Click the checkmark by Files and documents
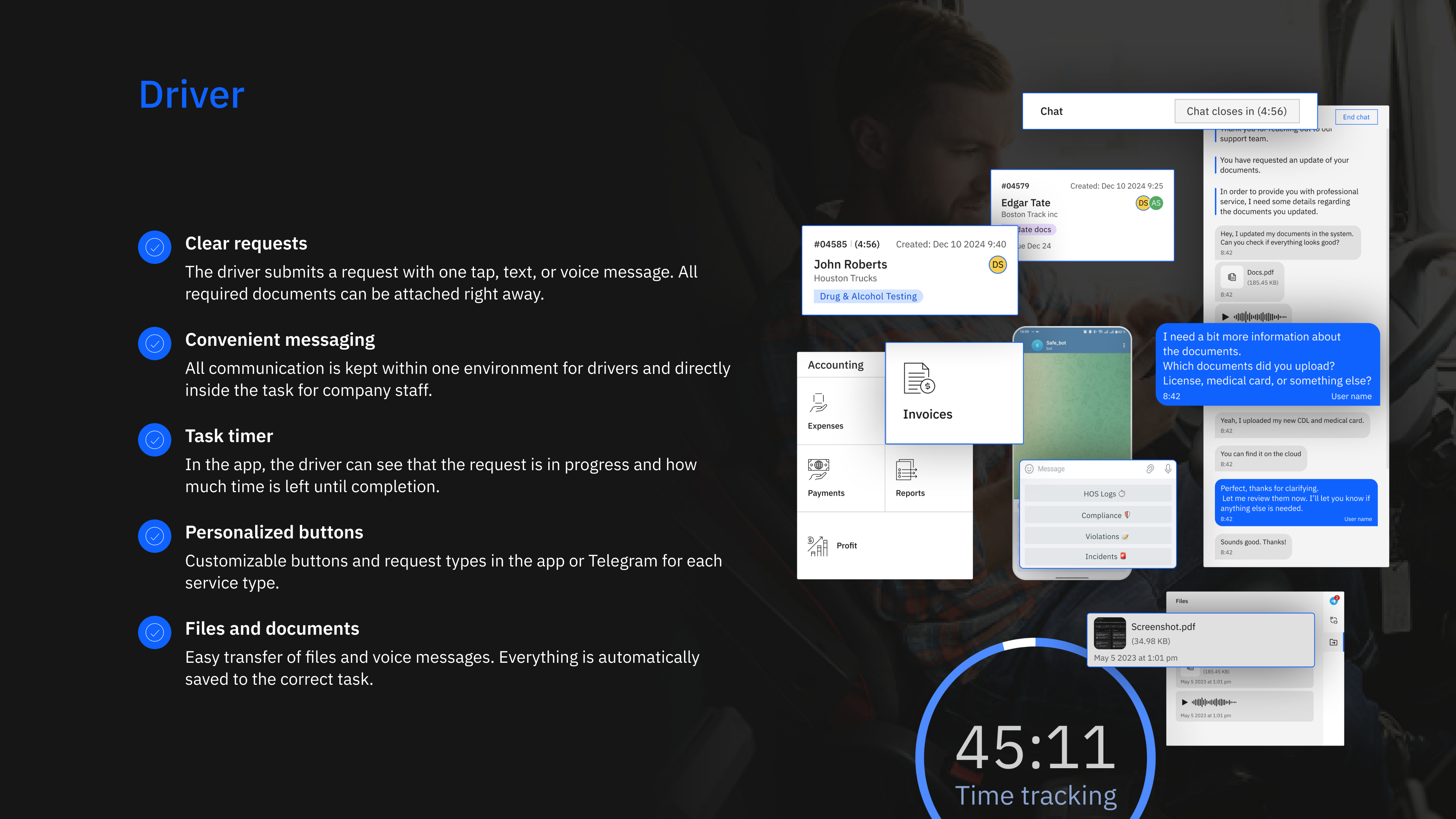1456x819 pixels. pos(154,632)
